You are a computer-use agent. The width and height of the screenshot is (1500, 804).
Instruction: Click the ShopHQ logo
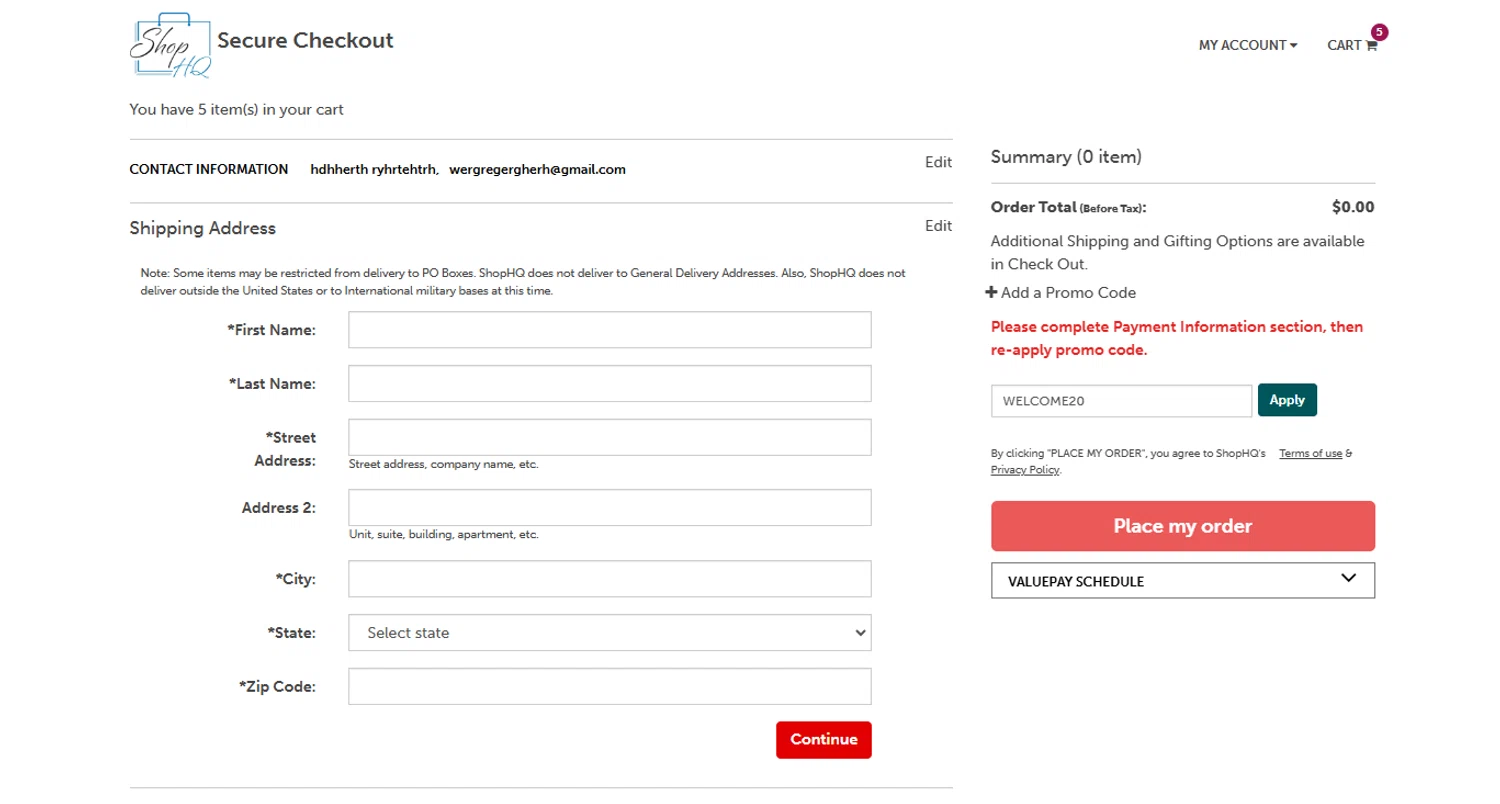170,46
